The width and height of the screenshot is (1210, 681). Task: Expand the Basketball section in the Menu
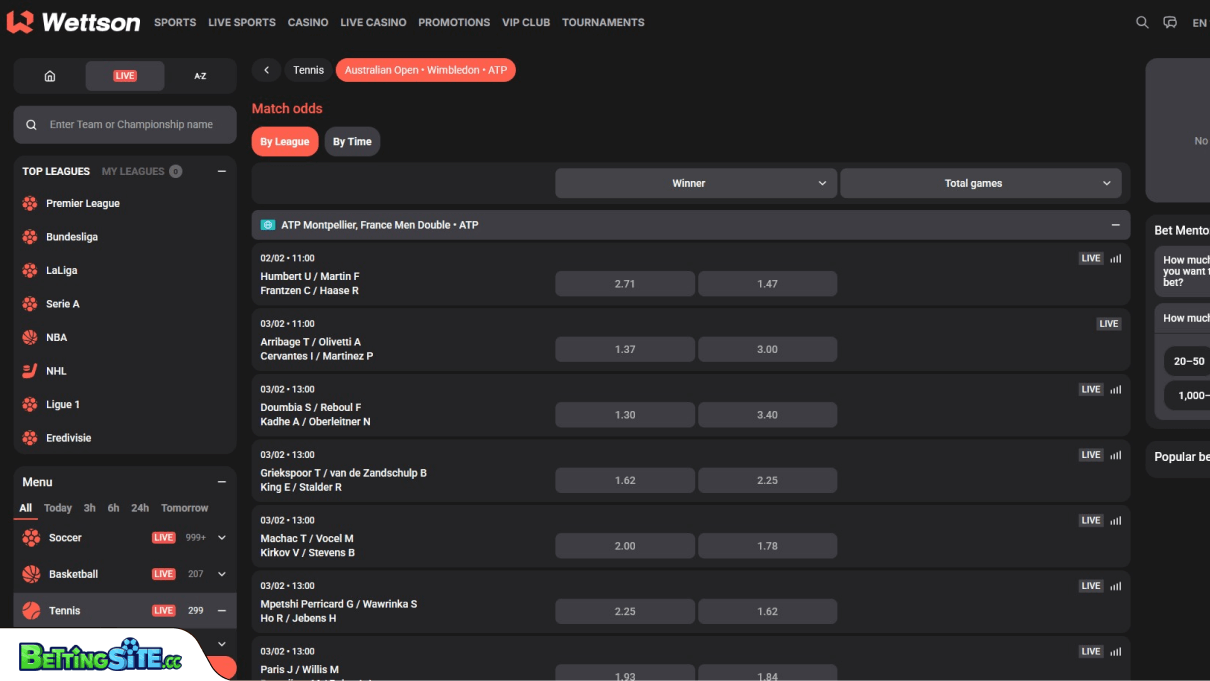[x=220, y=573]
